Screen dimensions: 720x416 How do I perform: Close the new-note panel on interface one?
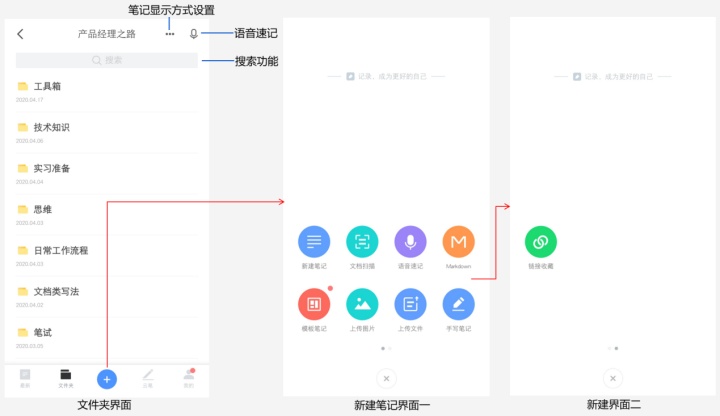387,378
